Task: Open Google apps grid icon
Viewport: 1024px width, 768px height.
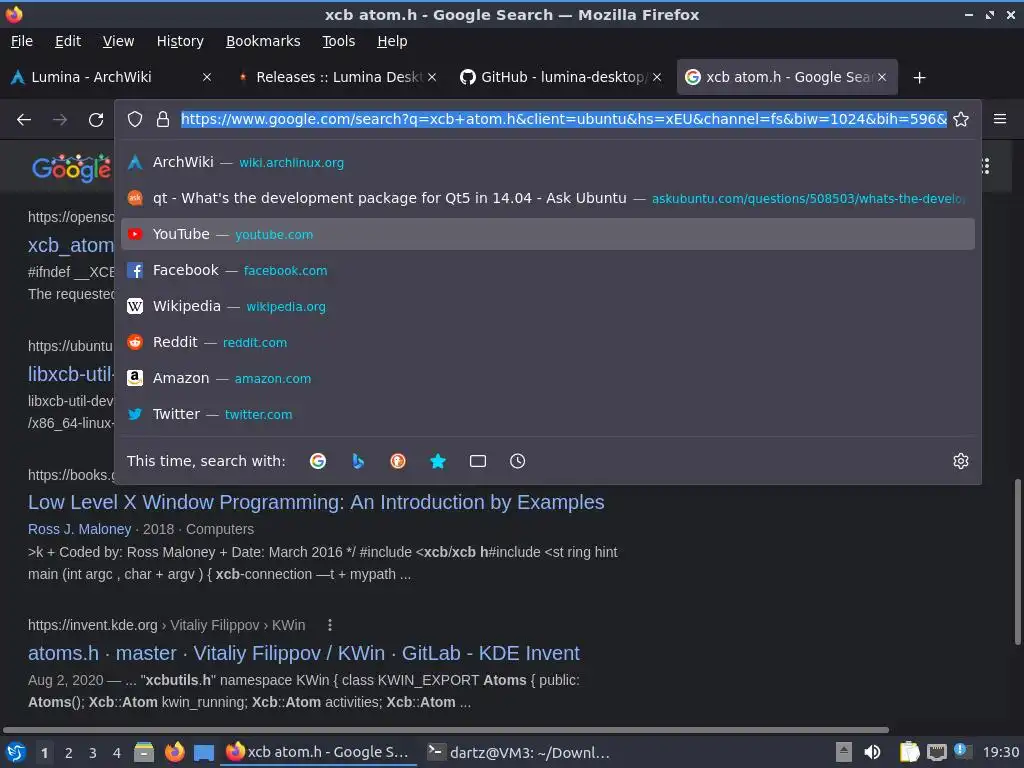Action: tap(986, 166)
